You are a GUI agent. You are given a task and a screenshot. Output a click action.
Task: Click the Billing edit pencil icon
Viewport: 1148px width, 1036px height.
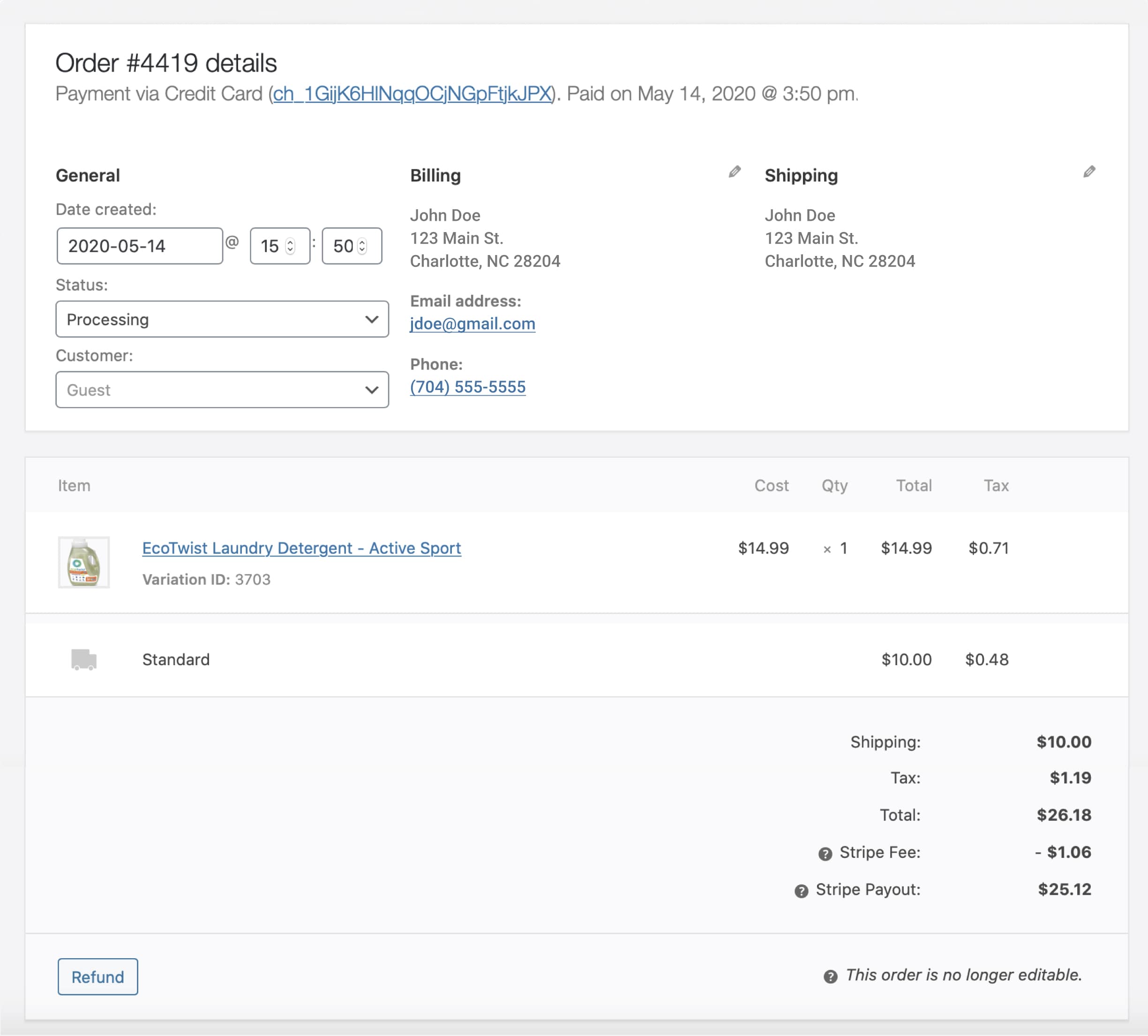pyautogui.click(x=734, y=172)
